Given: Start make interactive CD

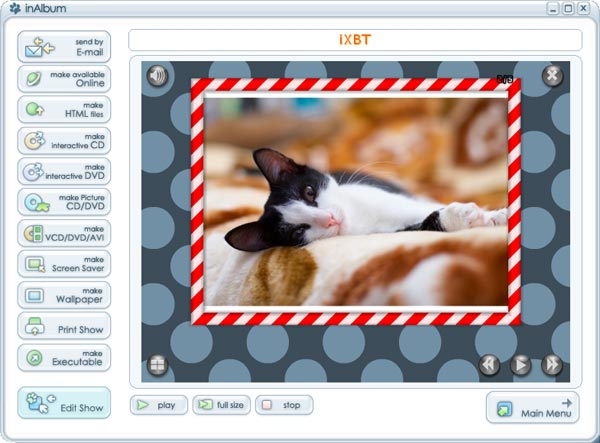Looking at the screenshot, I should 64,141.
